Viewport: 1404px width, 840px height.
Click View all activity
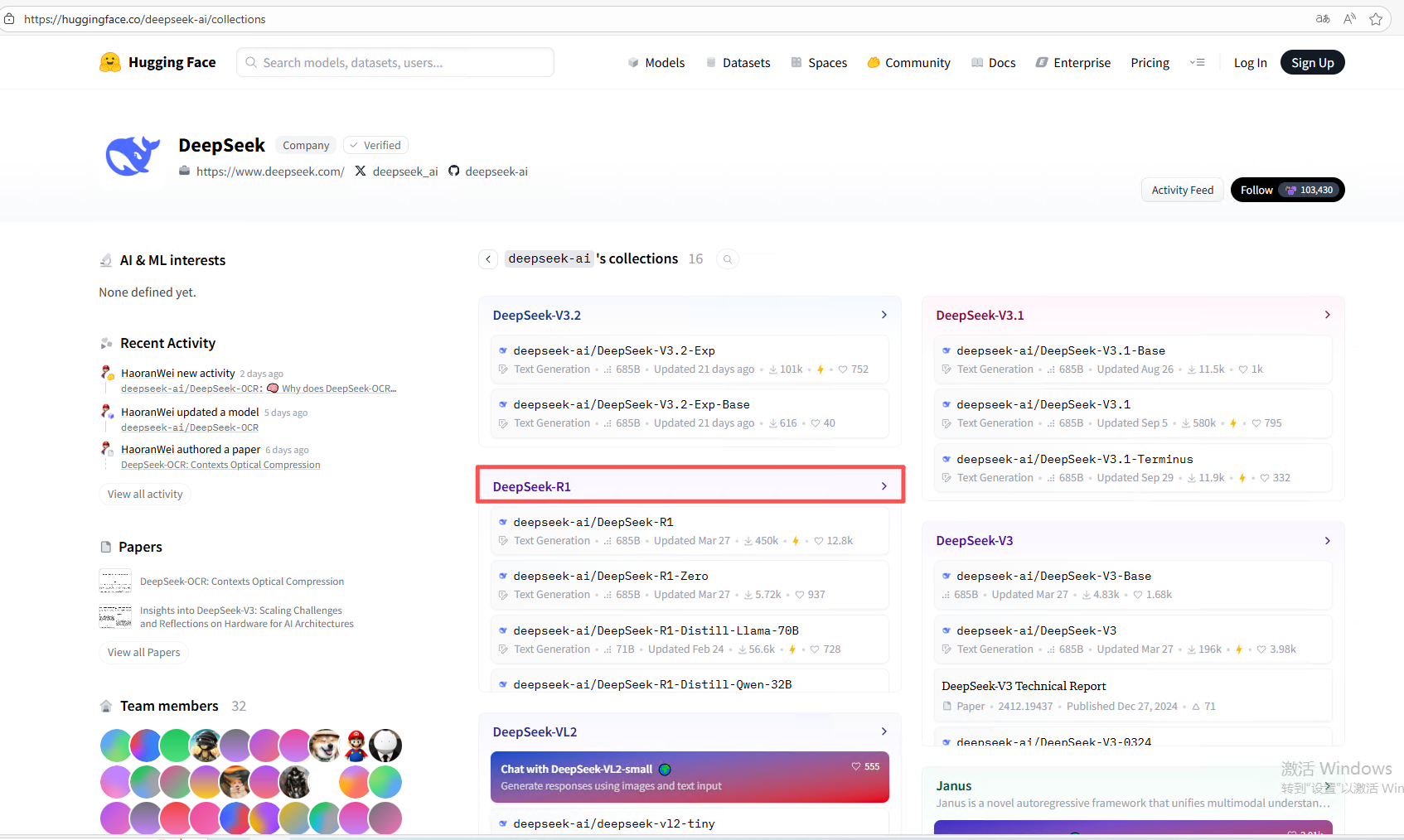(145, 495)
